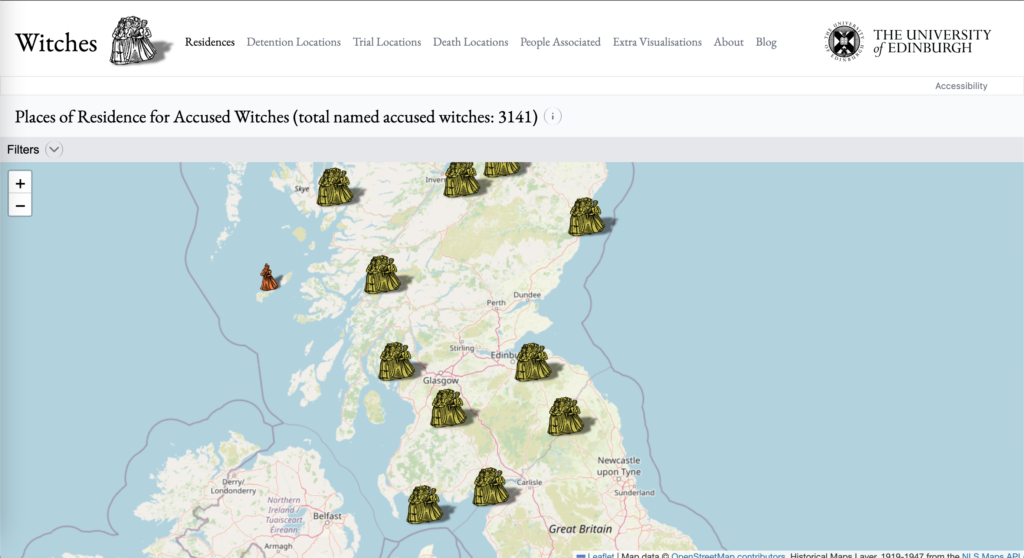Open the Extra Visualisations tab
Screen dimensions: 1024x558
[x=657, y=42]
